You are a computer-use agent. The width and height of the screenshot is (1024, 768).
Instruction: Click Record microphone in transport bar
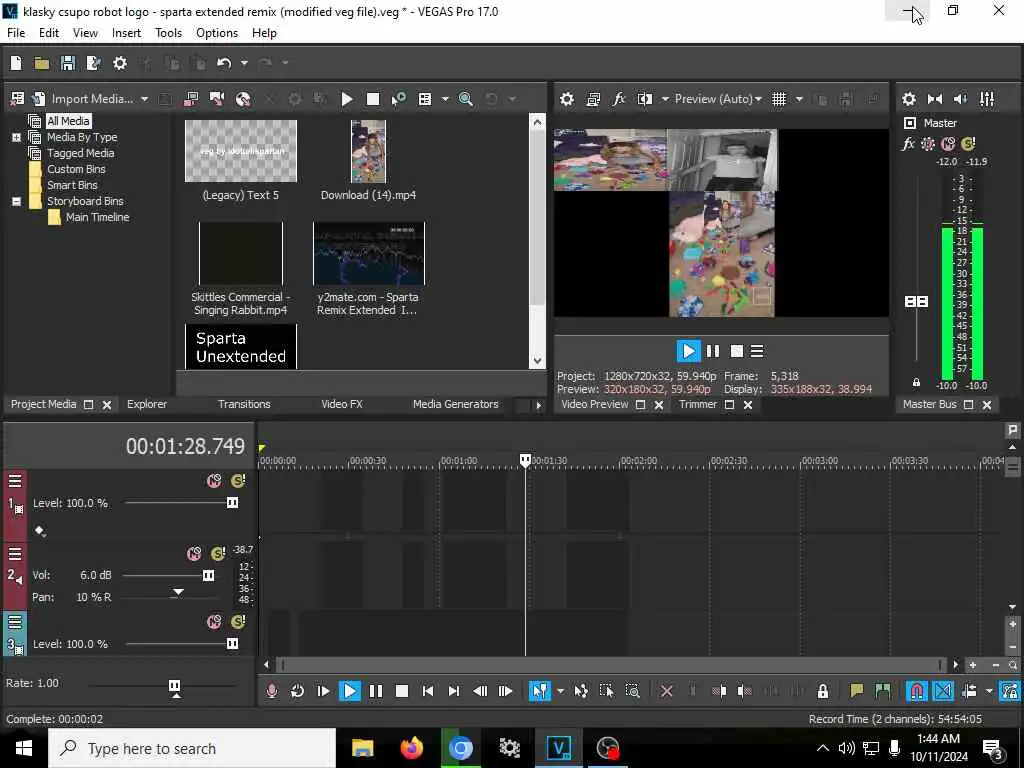pyautogui.click(x=272, y=691)
